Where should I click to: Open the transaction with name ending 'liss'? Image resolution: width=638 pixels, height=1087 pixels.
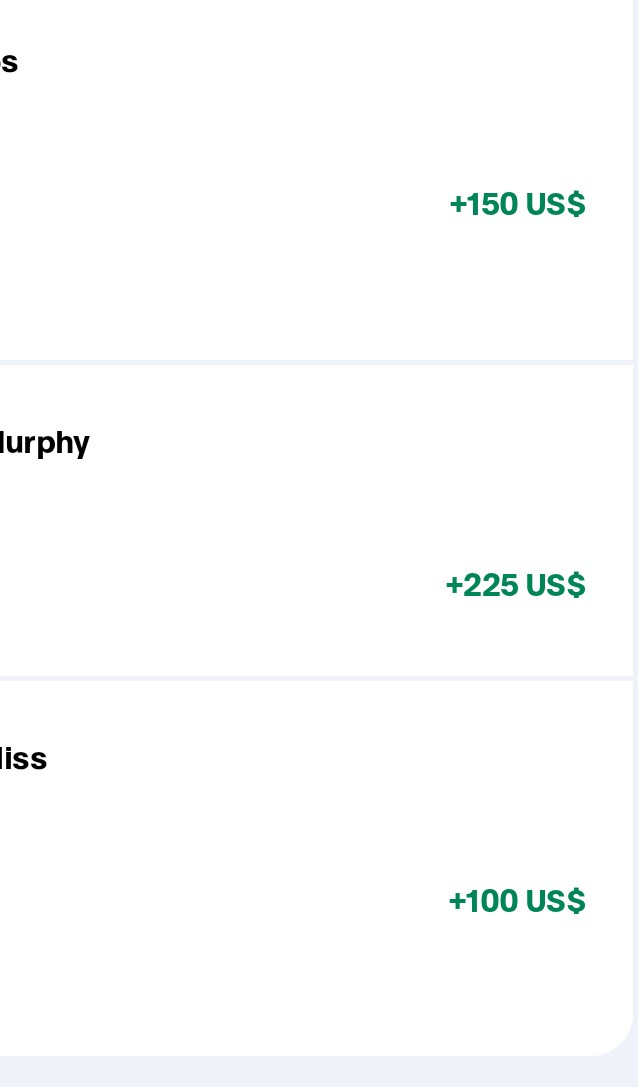(23, 759)
